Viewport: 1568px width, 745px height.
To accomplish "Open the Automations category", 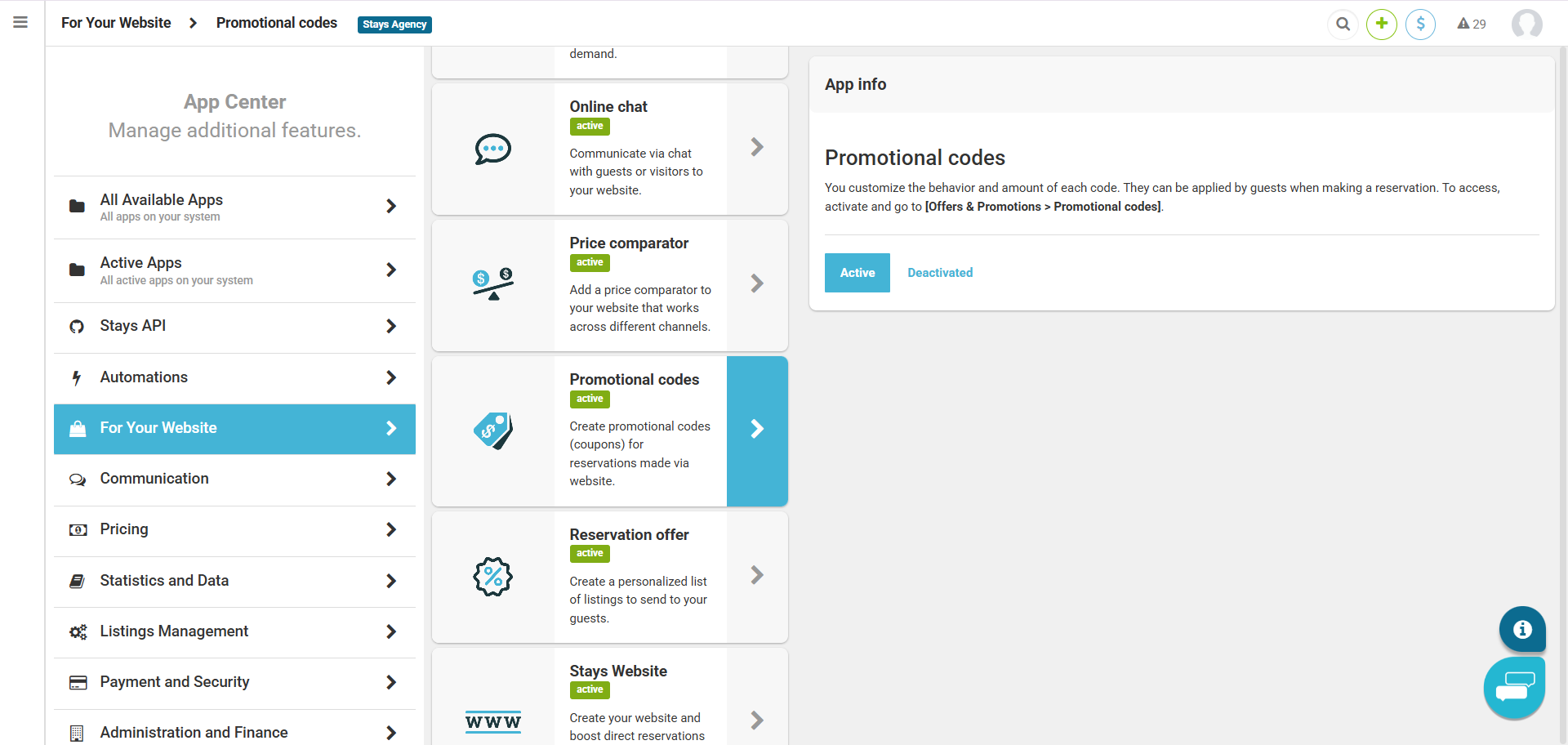I will (x=234, y=378).
